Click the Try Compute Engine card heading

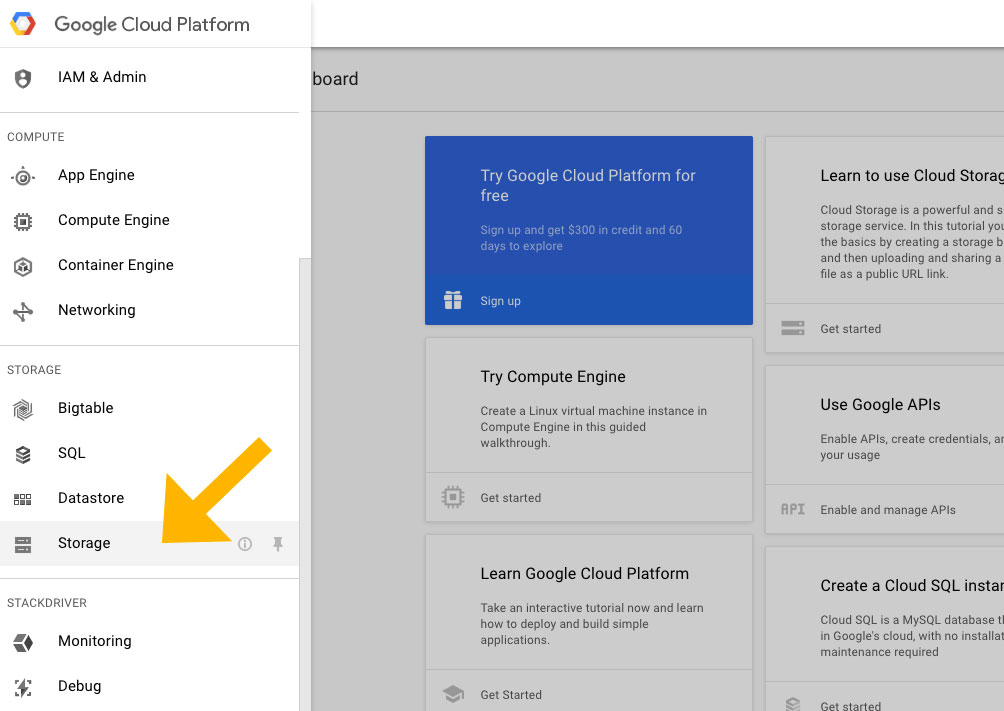(553, 377)
